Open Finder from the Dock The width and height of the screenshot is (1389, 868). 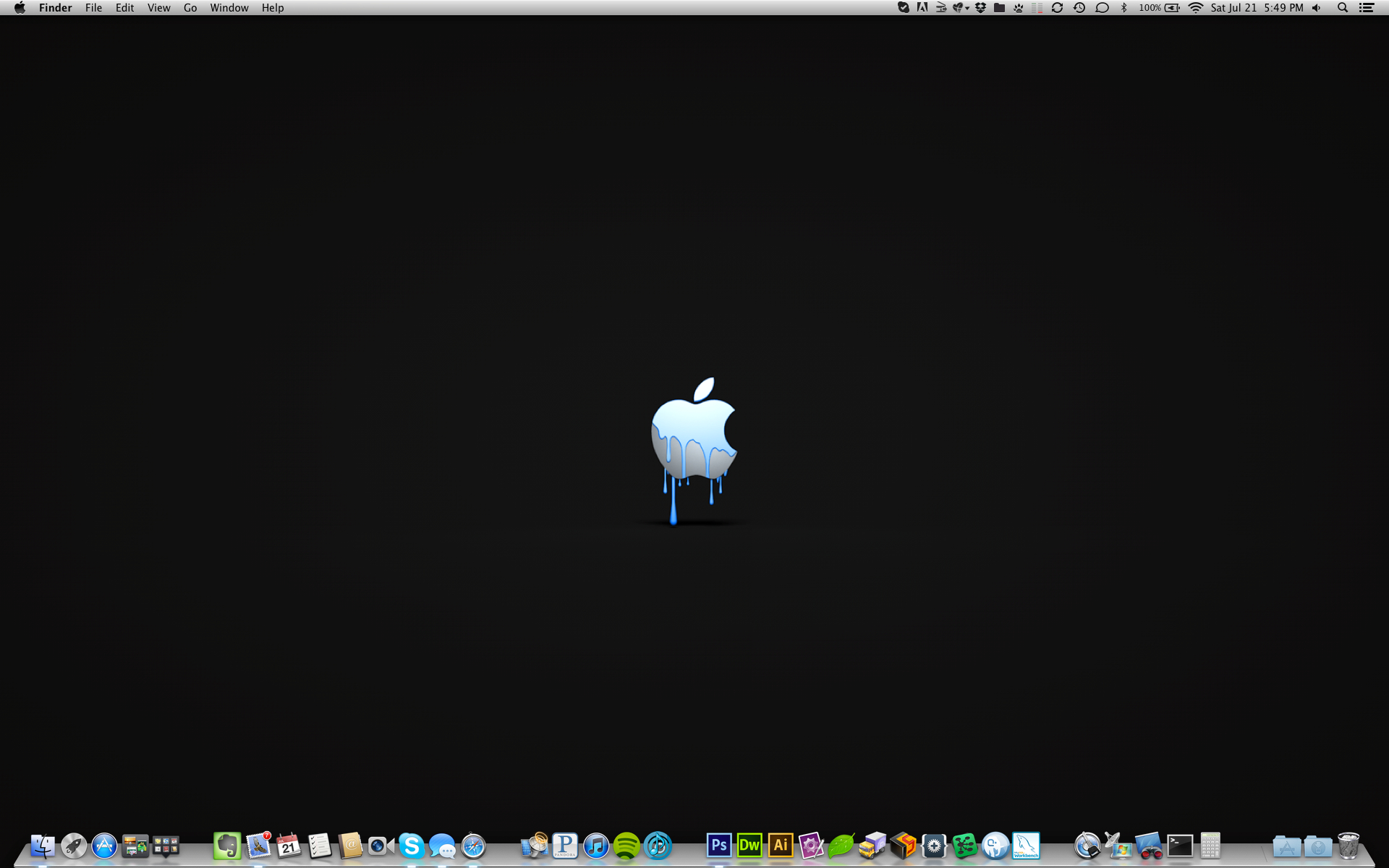43,845
